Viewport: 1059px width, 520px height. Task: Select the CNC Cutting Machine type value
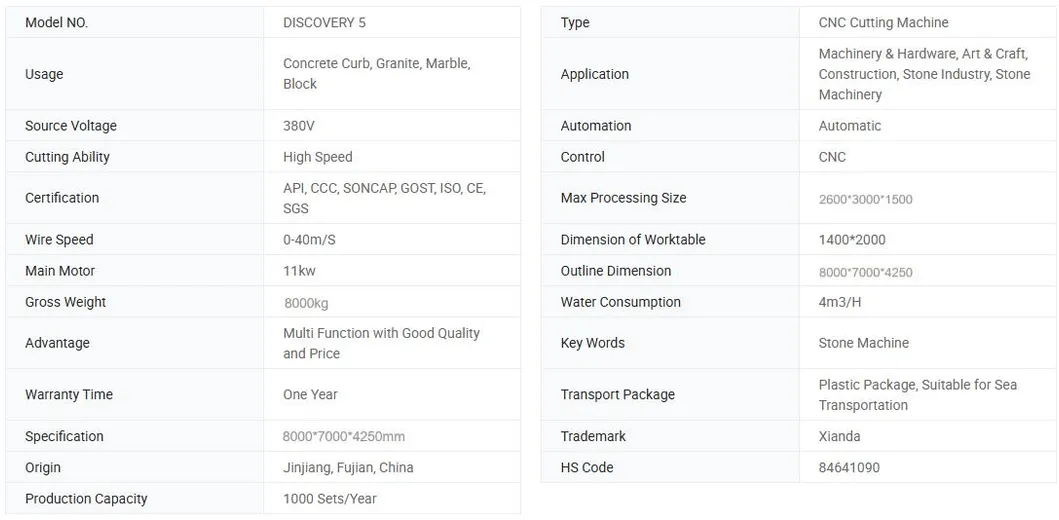tap(883, 22)
